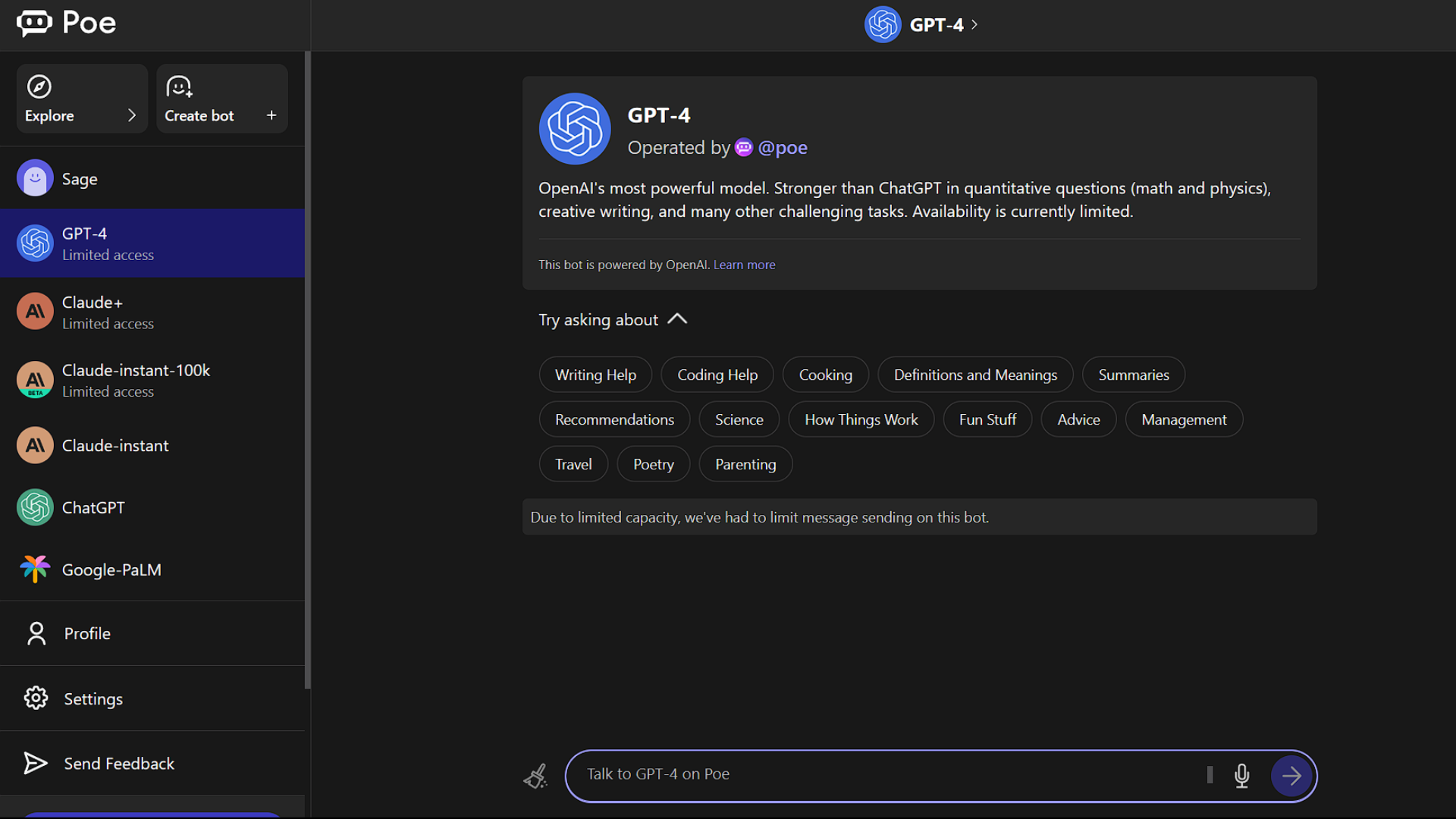The image size is (1456, 819).
Task: Click the @poe operator link
Action: tap(782, 148)
